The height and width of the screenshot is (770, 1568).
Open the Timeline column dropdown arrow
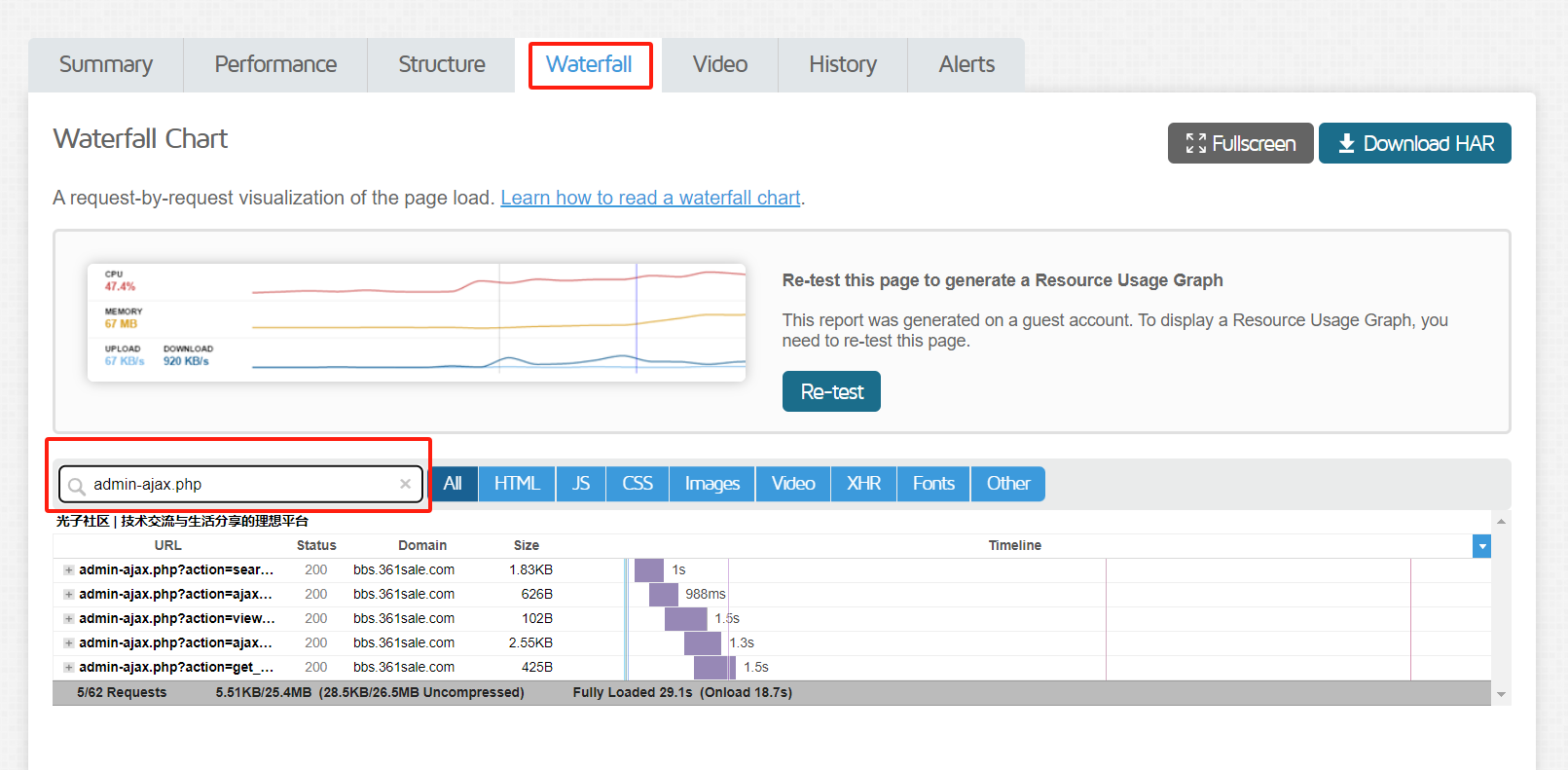click(x=1481, y=546)
